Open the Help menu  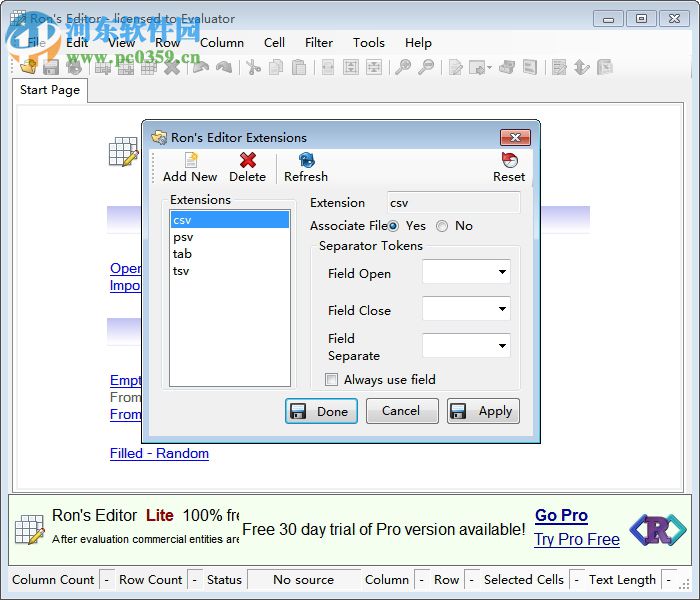coord(418,42)
